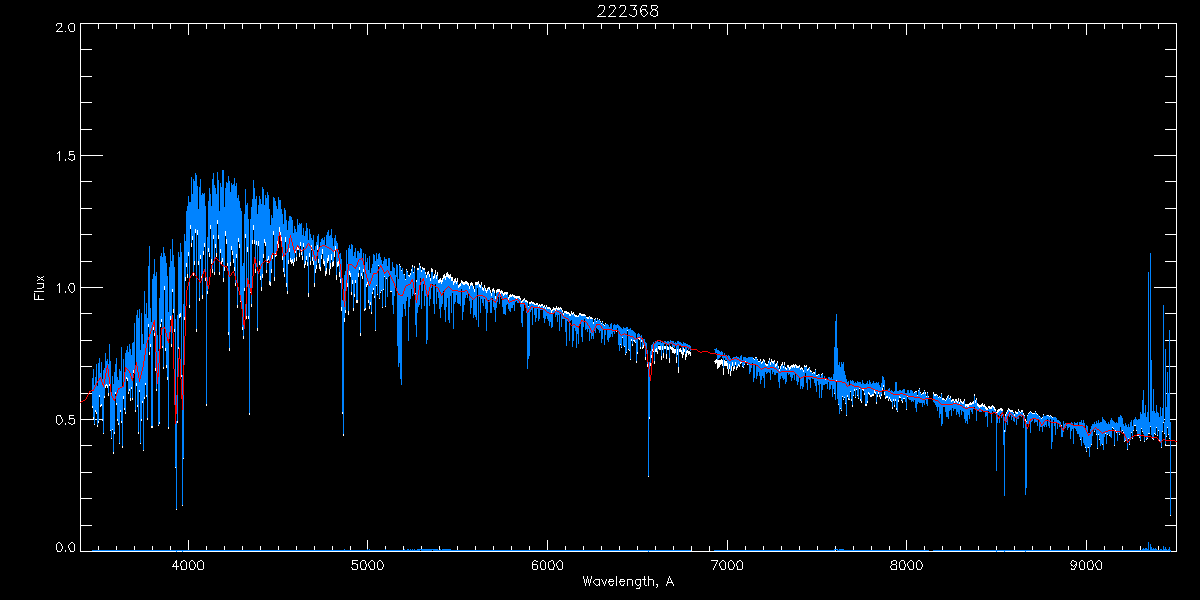Click the 0.0 flux tick label
The height and width of the screenshot is (600, 1200).
(x=65, y=548)
